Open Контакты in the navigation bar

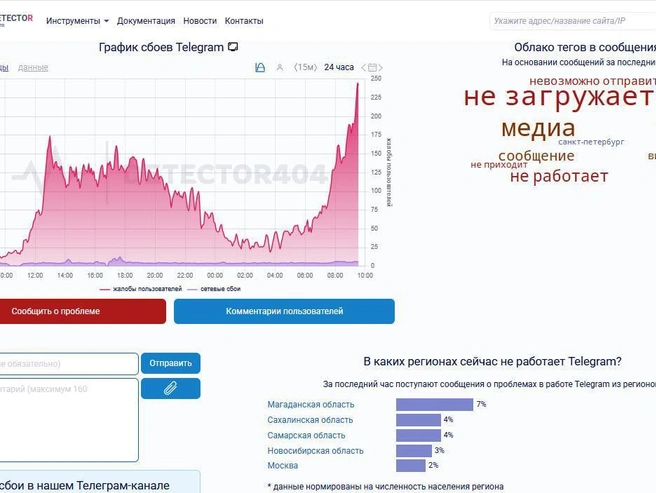(x=244, y=21)
